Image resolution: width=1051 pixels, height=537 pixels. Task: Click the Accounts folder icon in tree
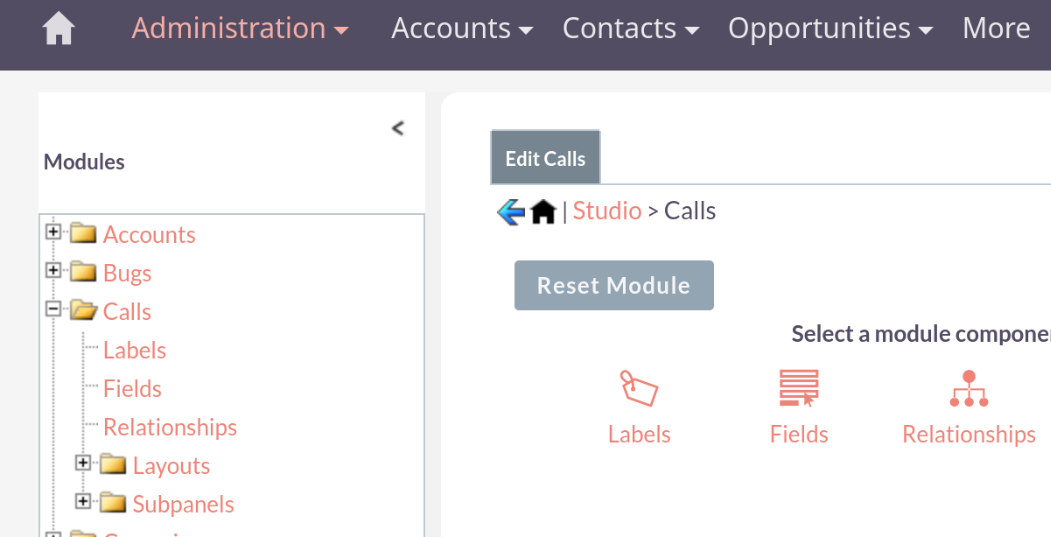tap(83, 233)
